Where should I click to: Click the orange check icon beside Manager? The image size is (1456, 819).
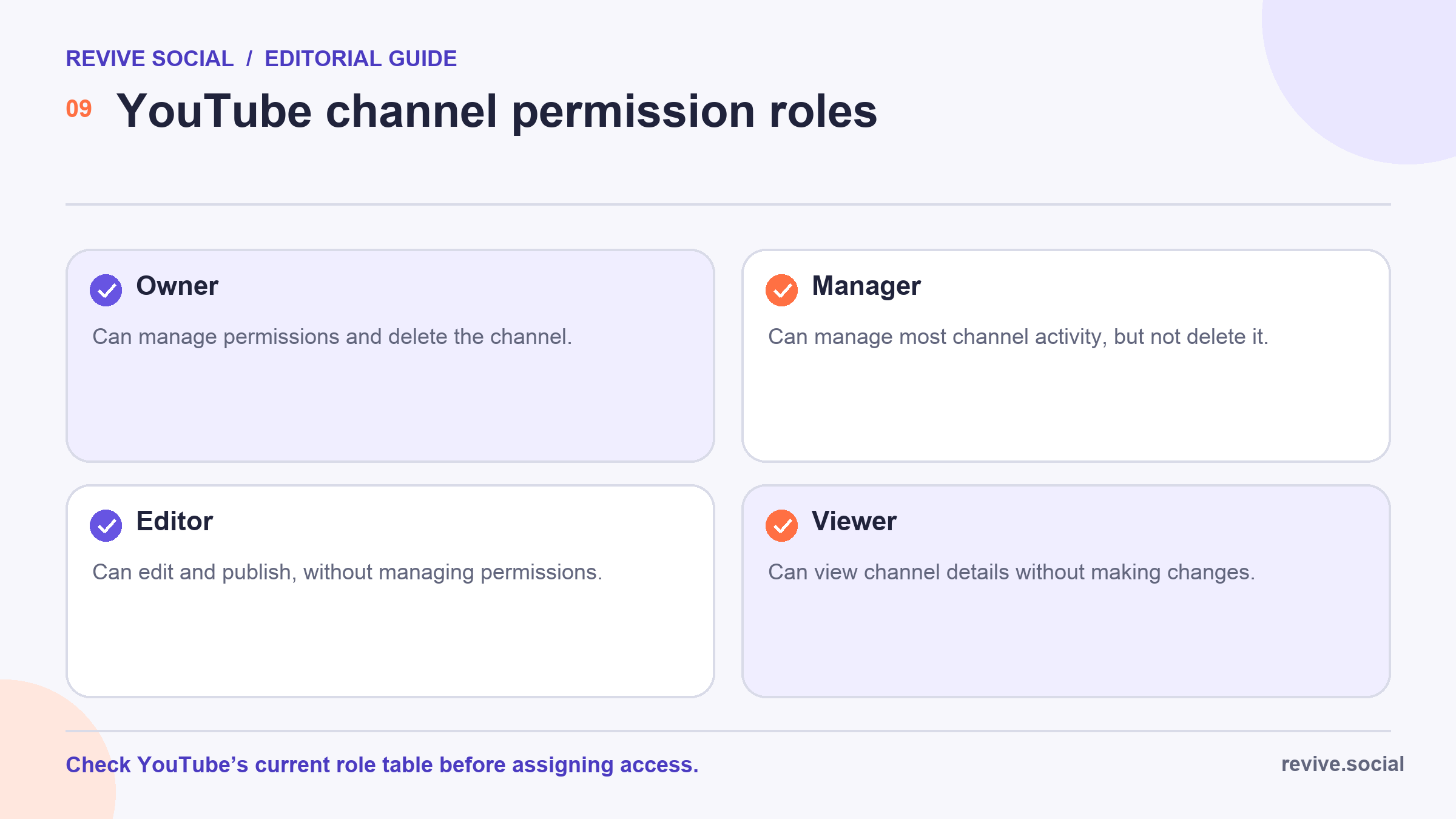(781, 290)
